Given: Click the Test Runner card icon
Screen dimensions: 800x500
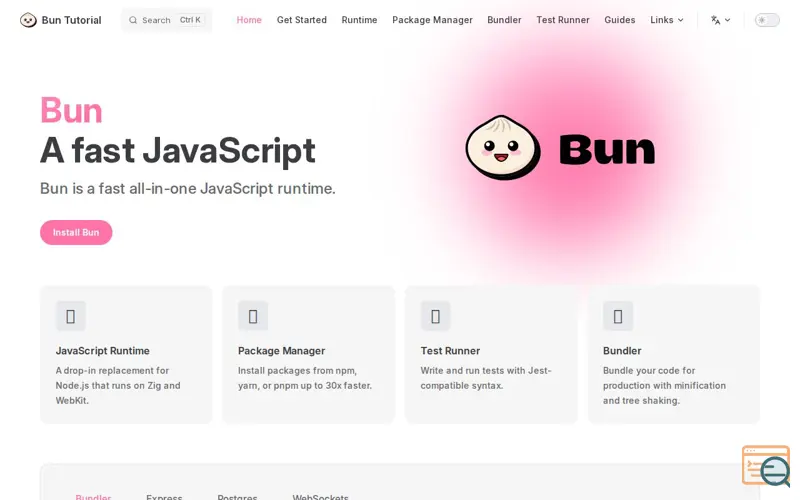Looking at the screenshot, I should point(435,316).
